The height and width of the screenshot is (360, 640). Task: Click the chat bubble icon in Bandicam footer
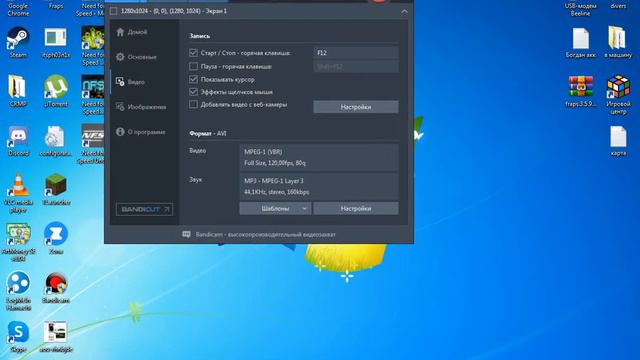[x=187, y=234]
